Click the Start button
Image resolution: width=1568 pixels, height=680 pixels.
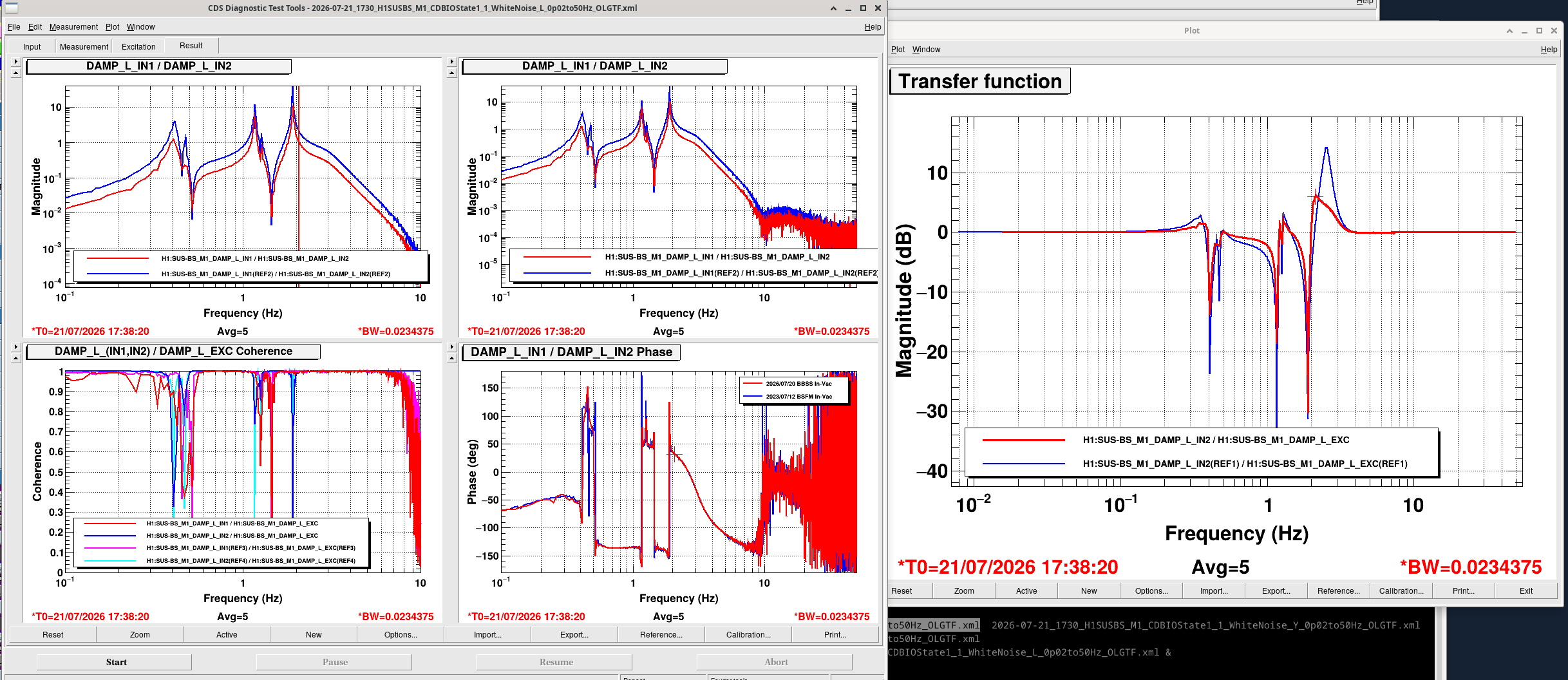pyautogui.click(x=116, y=662)
